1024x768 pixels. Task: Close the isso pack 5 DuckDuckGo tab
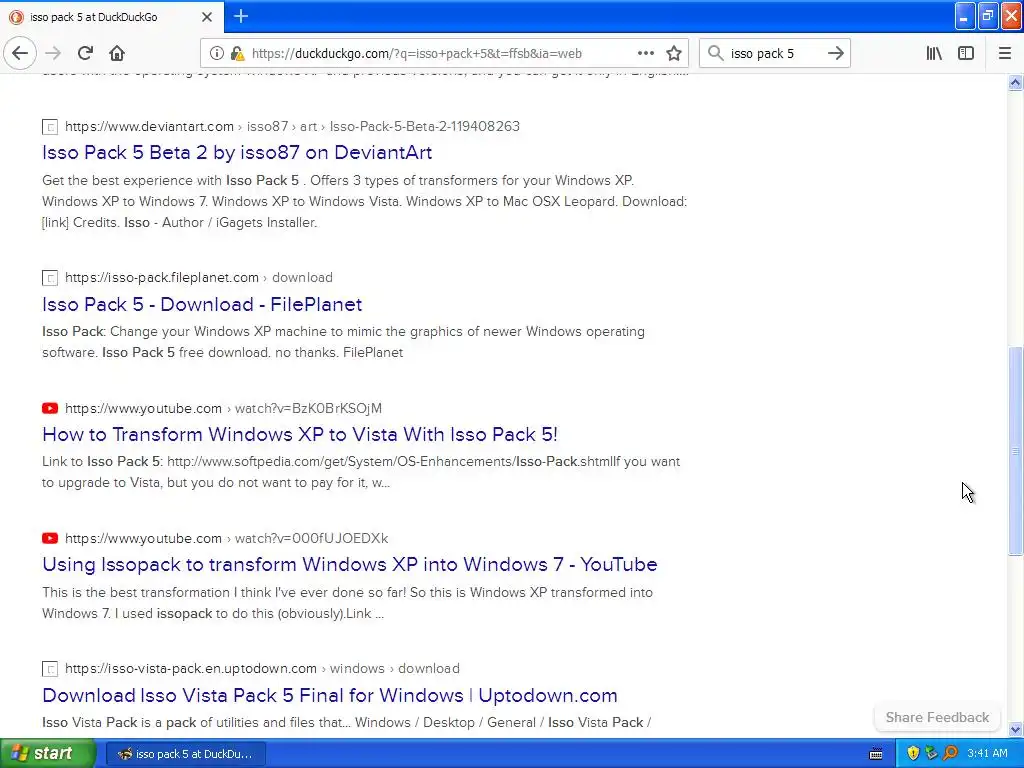(x=207, y=17)
